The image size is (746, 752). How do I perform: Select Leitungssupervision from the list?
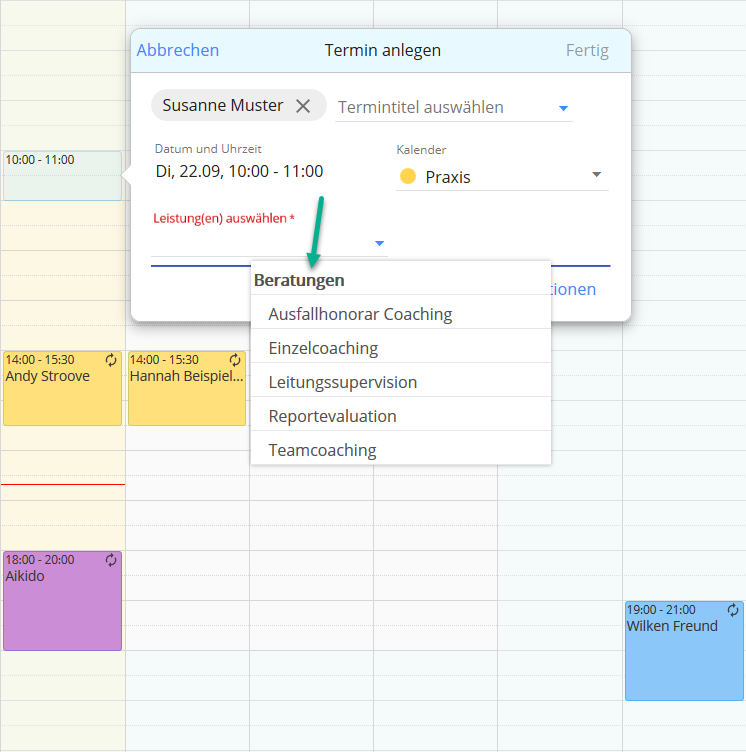[x=342, y=382]
